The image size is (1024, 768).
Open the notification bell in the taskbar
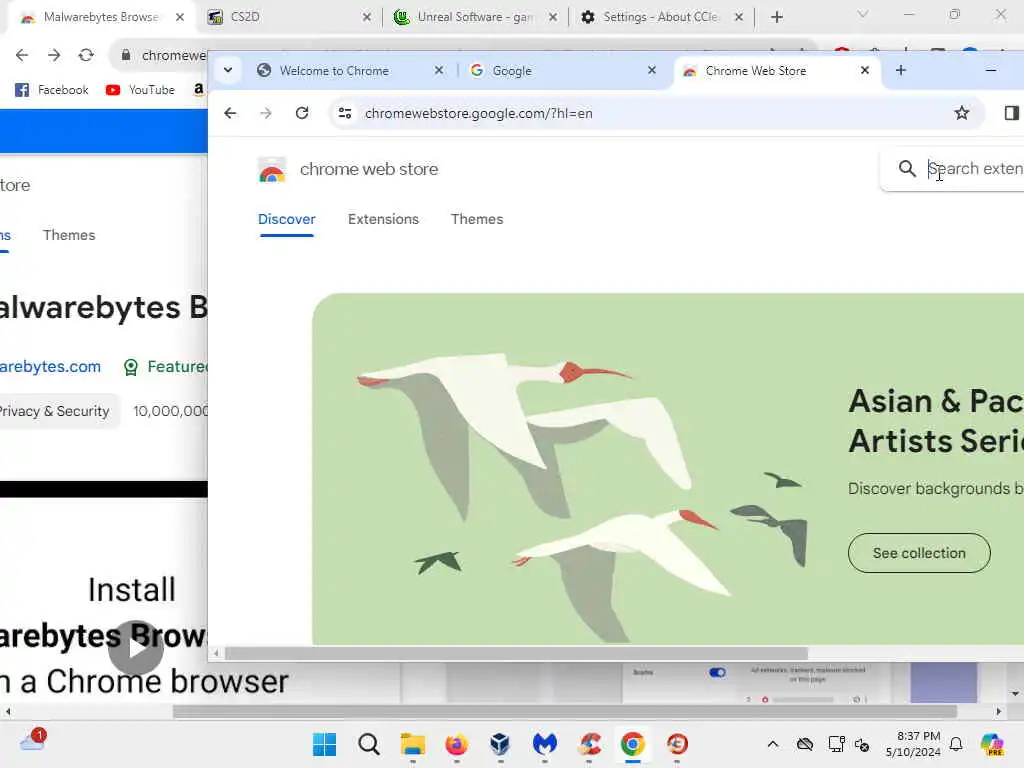956,744
